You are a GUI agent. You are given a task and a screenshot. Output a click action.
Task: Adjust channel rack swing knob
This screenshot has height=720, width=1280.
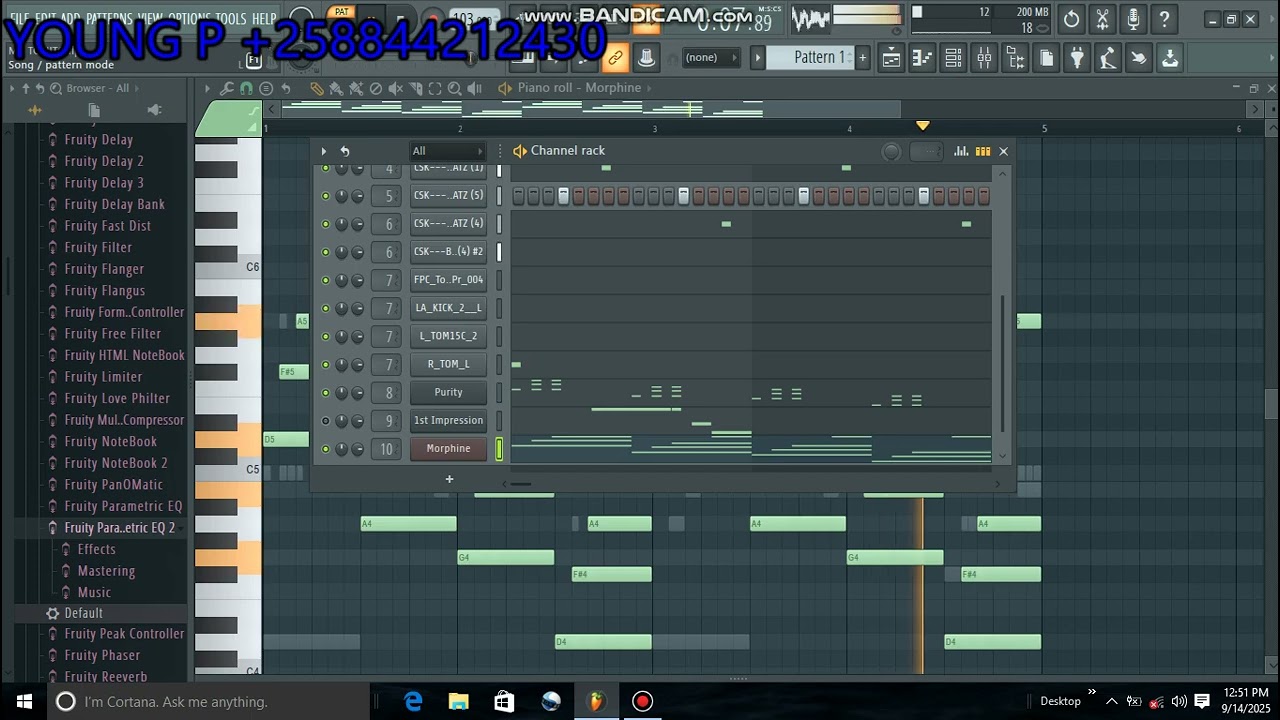891,151
